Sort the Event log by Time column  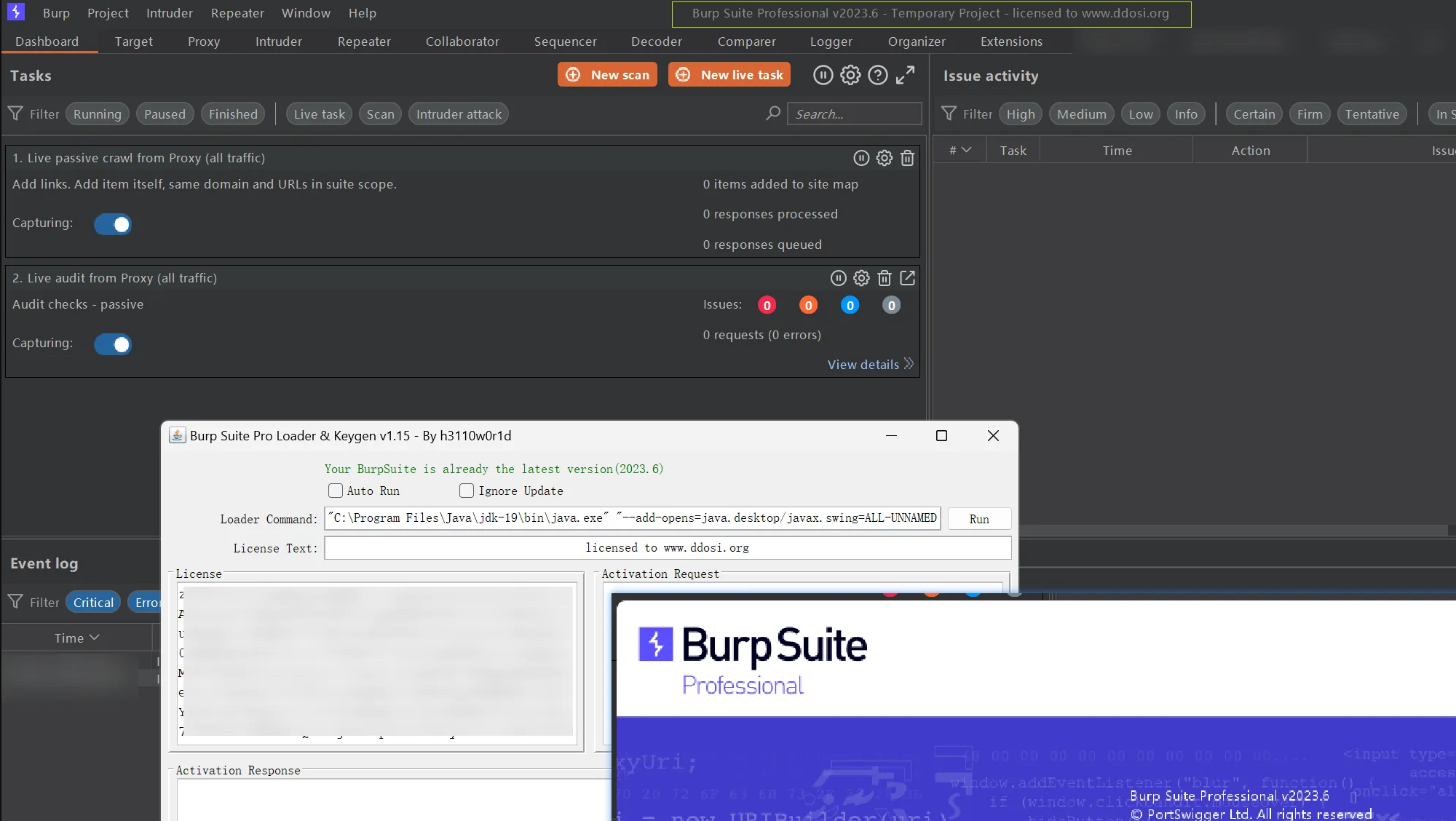click(76, 638)
